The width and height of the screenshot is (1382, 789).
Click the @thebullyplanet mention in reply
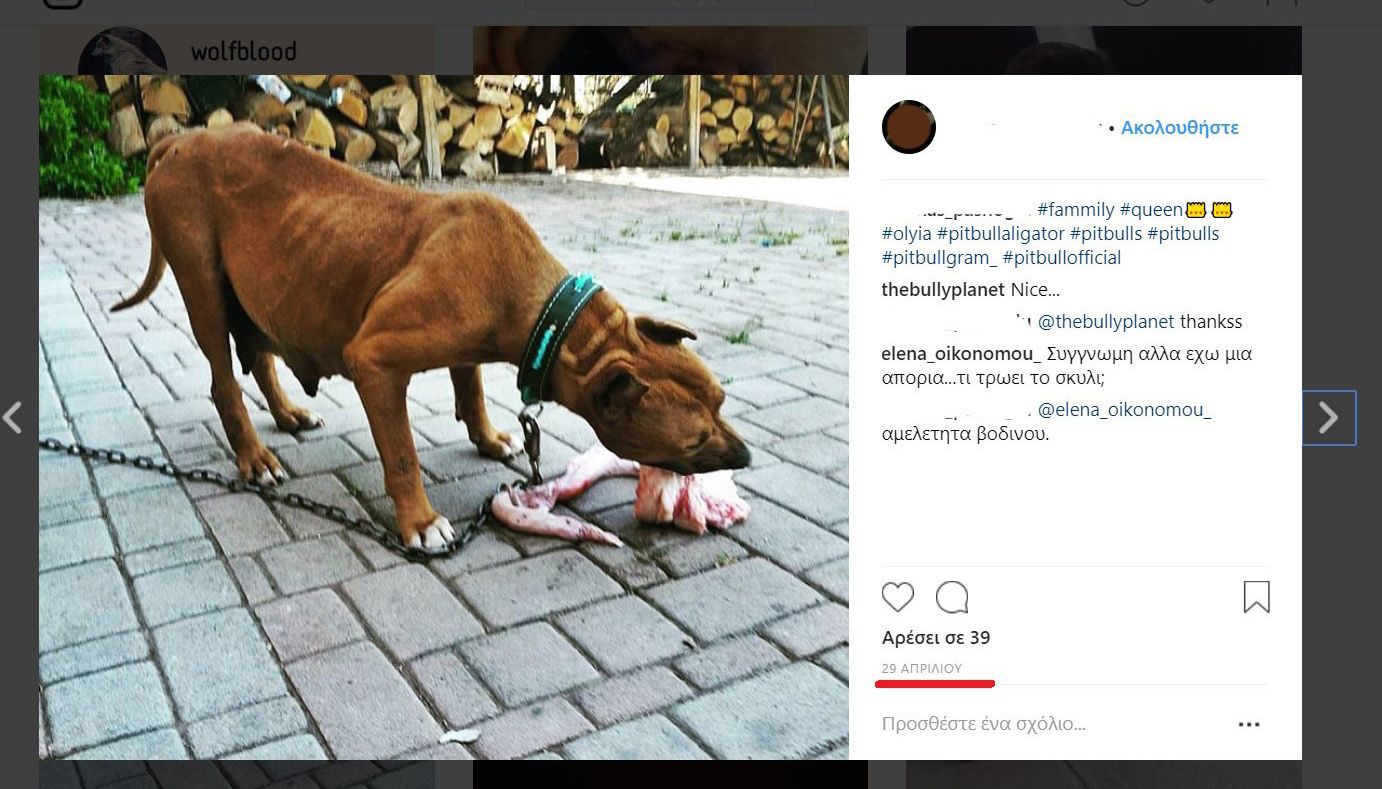(1106, 322)
